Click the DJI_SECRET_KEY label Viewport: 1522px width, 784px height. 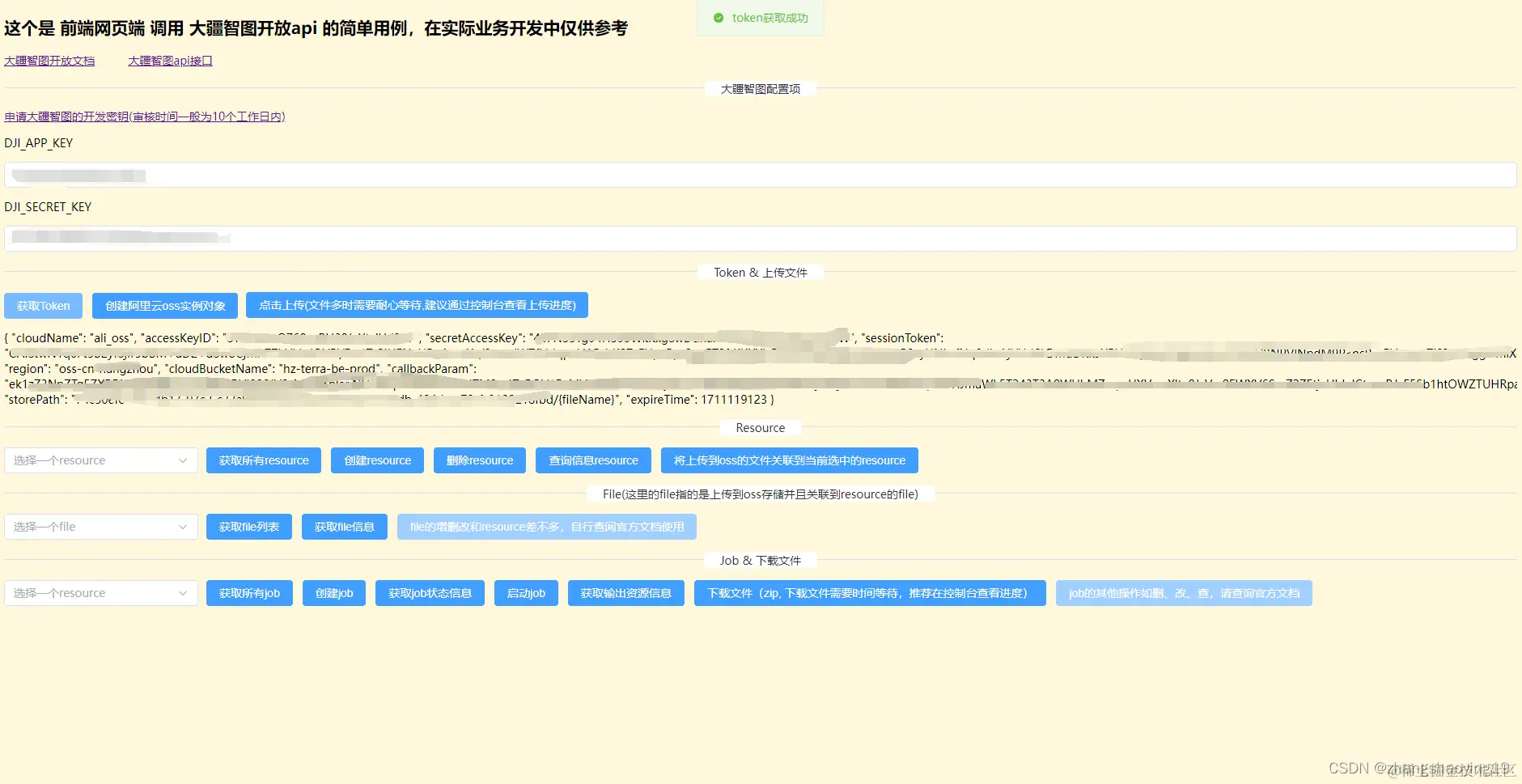48,207
